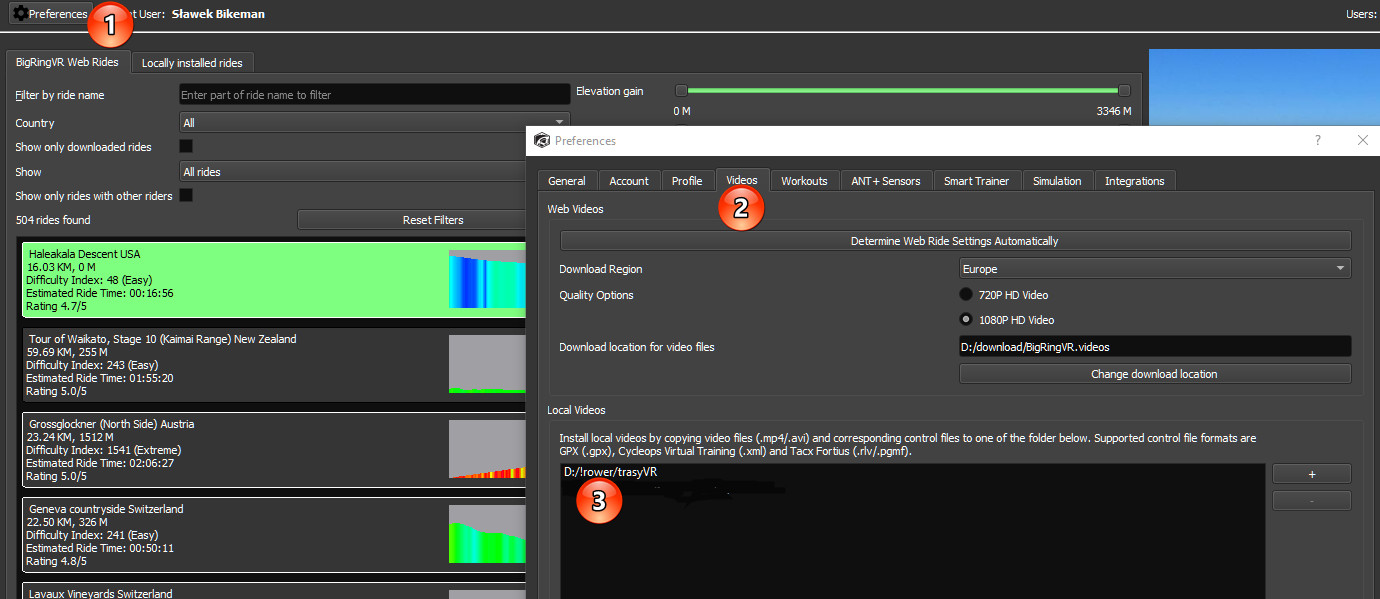Click the 504 rides found label
Image resolution: width=1380 pixels, height=599 pixels.
click(53, 219)
